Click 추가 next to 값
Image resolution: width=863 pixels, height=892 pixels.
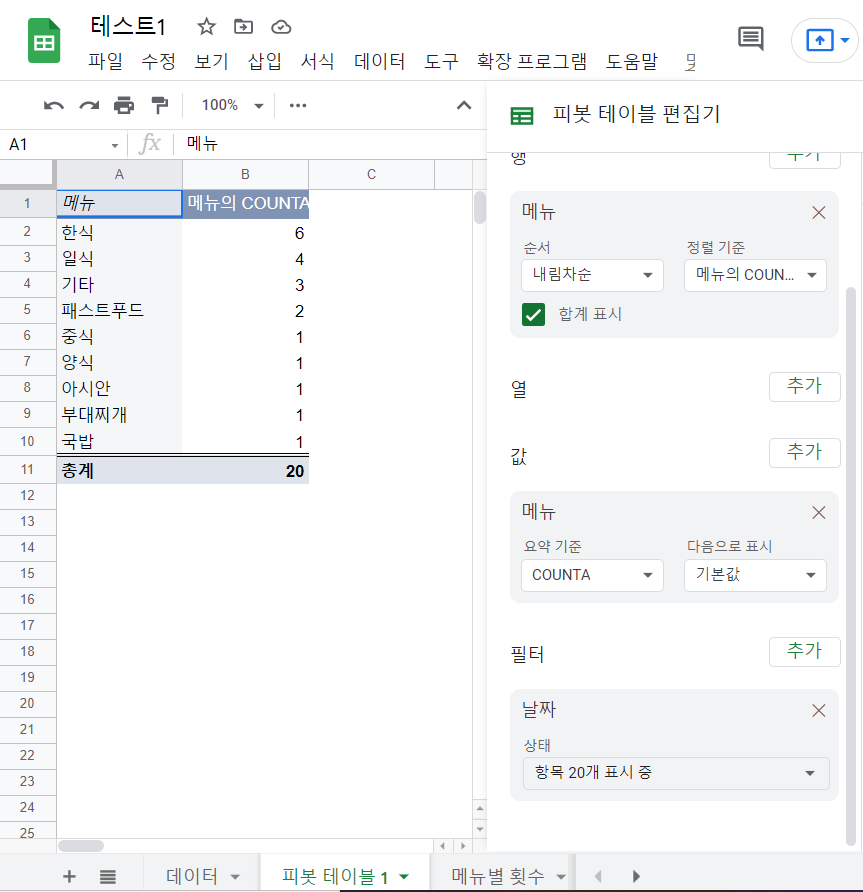[x=804, y=453]
